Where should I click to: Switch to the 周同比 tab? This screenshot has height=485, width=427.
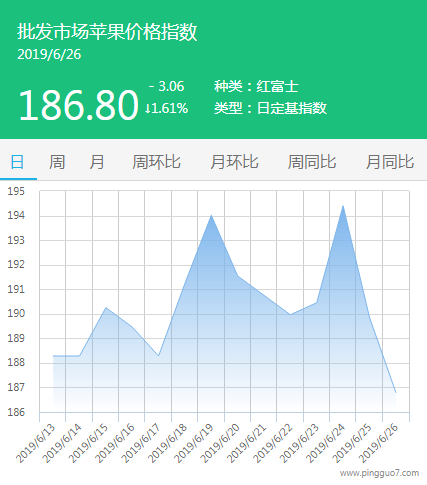click(x=312, y=162)
